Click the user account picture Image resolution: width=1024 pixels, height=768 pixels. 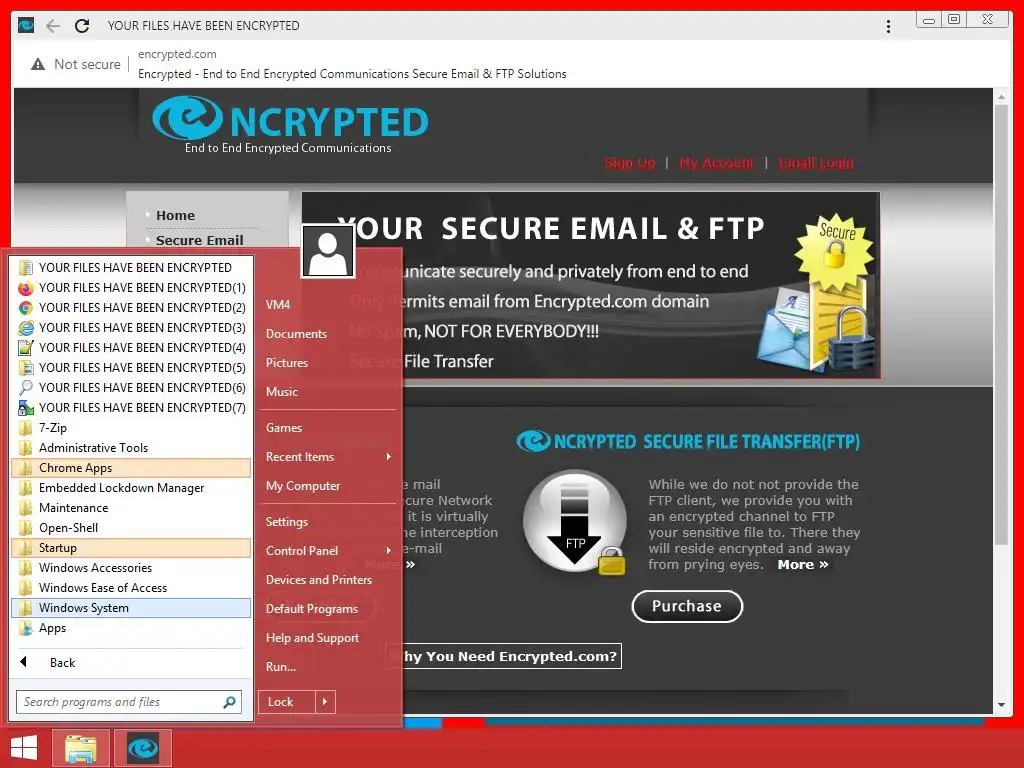pos(328,251)
